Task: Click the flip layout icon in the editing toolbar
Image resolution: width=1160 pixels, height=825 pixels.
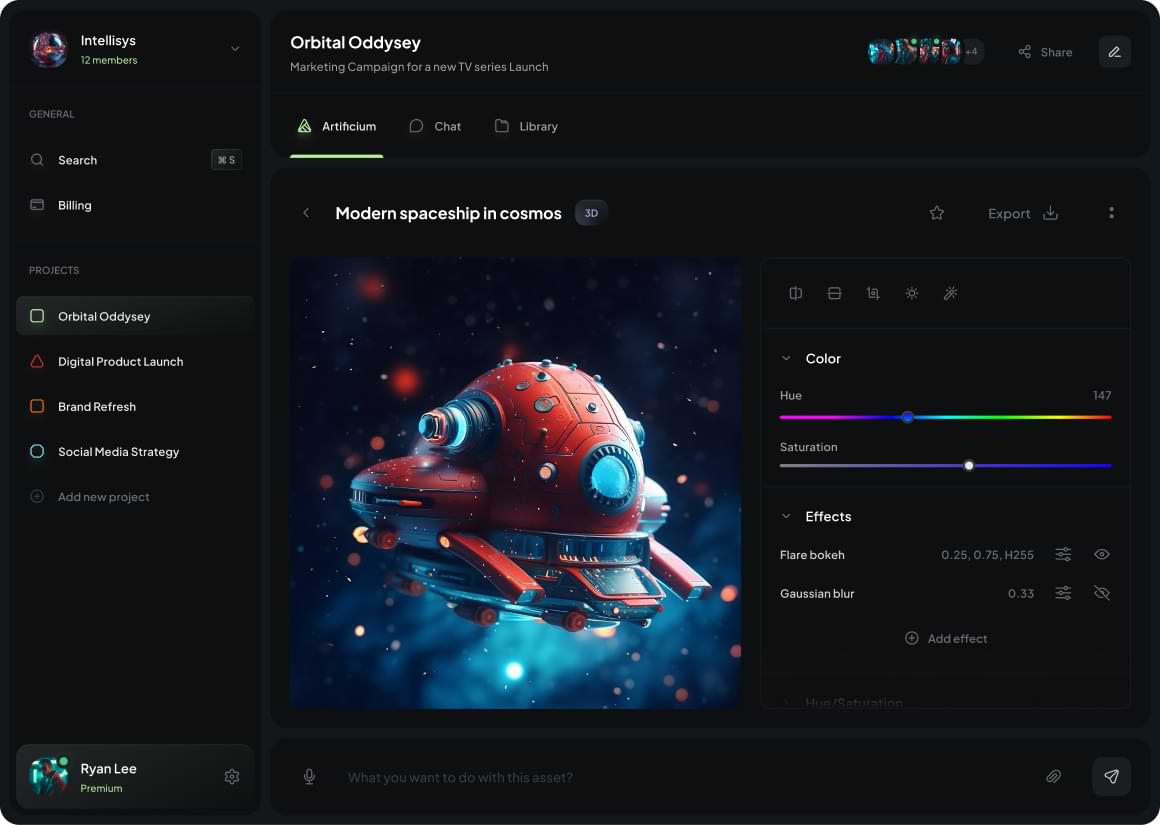Action: click(x=834, y=293)
